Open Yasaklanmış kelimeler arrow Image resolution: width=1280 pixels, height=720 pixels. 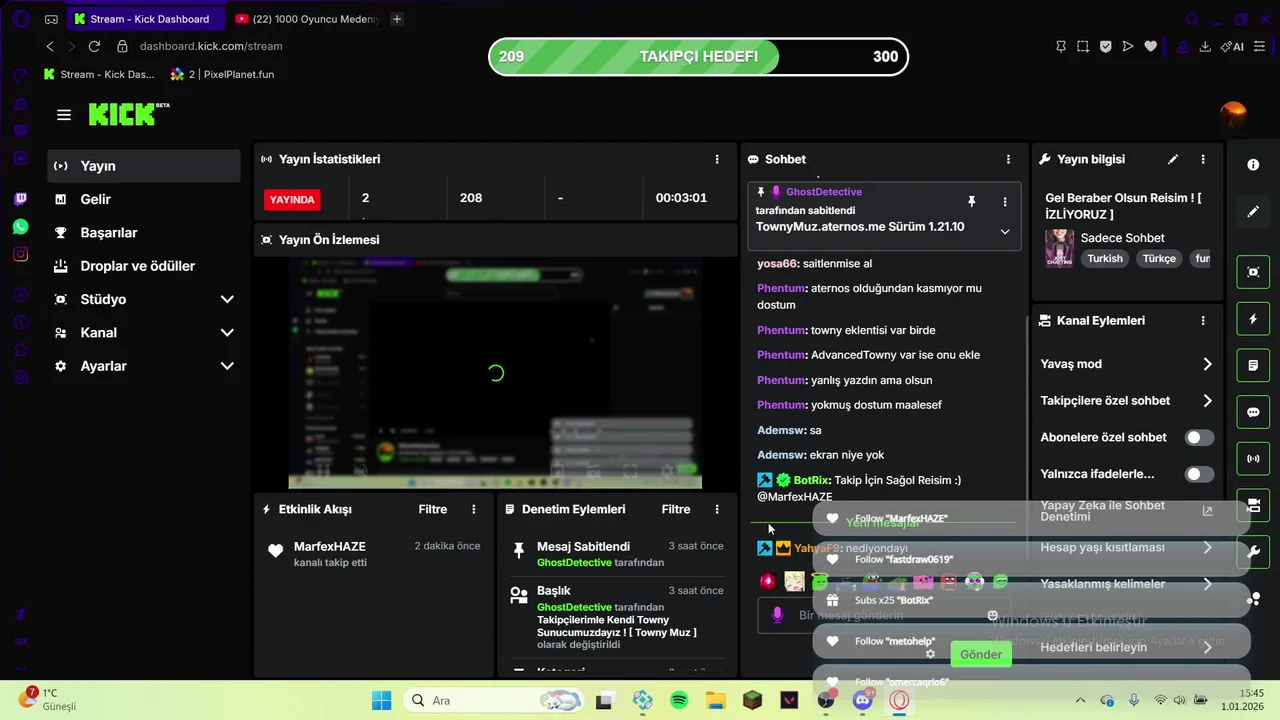coord(1207,584)
